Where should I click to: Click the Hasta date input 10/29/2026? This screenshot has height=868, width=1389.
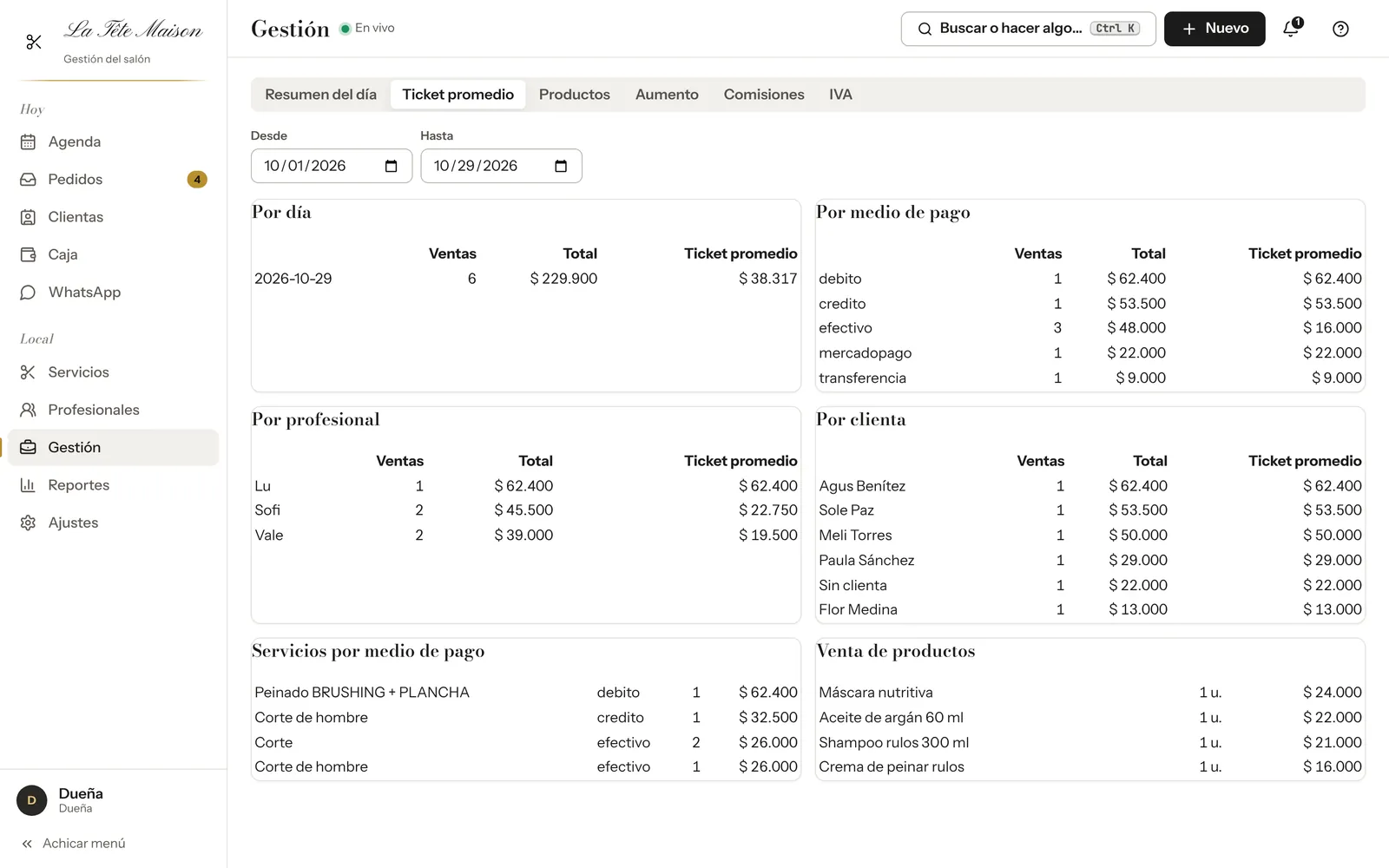tap(501, 166)
